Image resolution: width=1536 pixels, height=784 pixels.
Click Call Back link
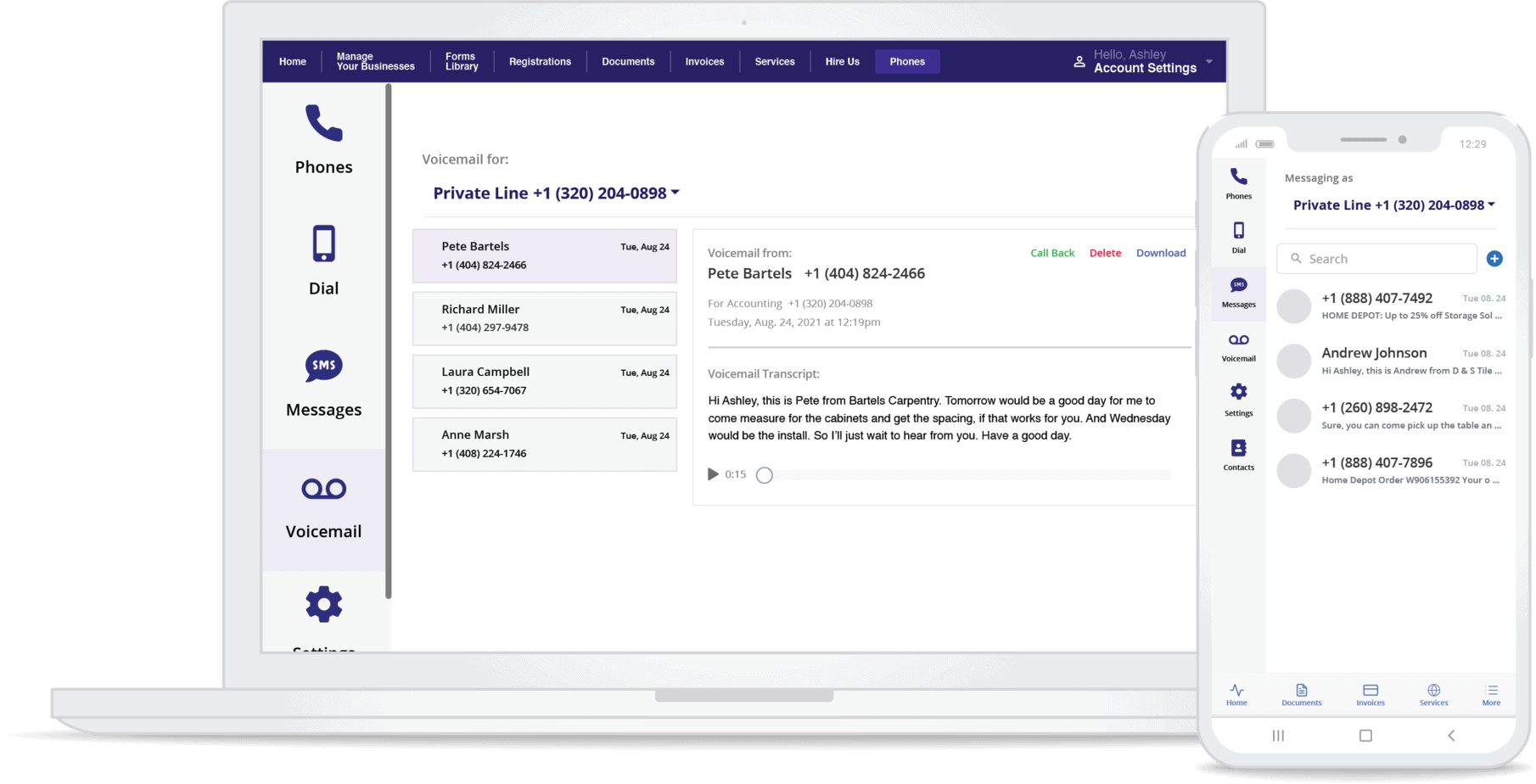pyautogui.click(x=1052, y=253)
